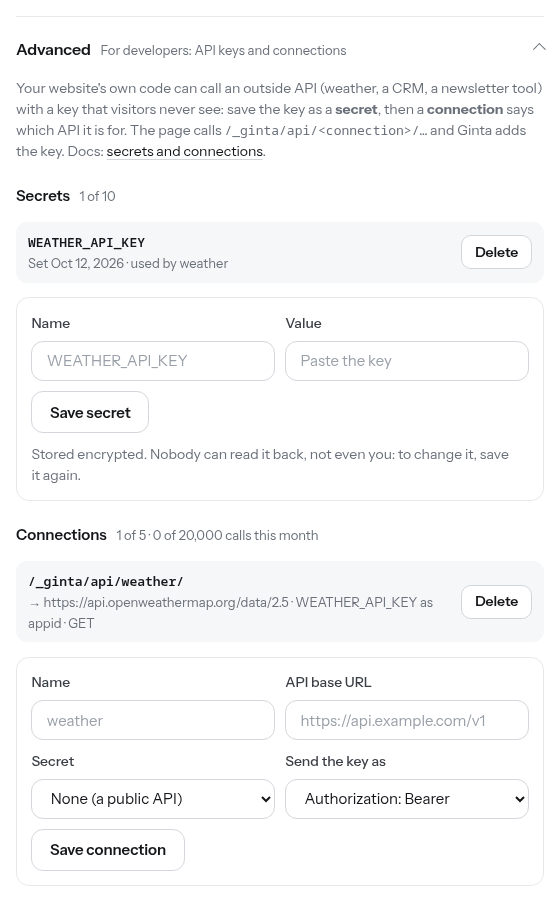Screen dimensions: 560x902
Task: Click the /_ginta/api/weather/ connection path
Action: (x=106, y=582)
